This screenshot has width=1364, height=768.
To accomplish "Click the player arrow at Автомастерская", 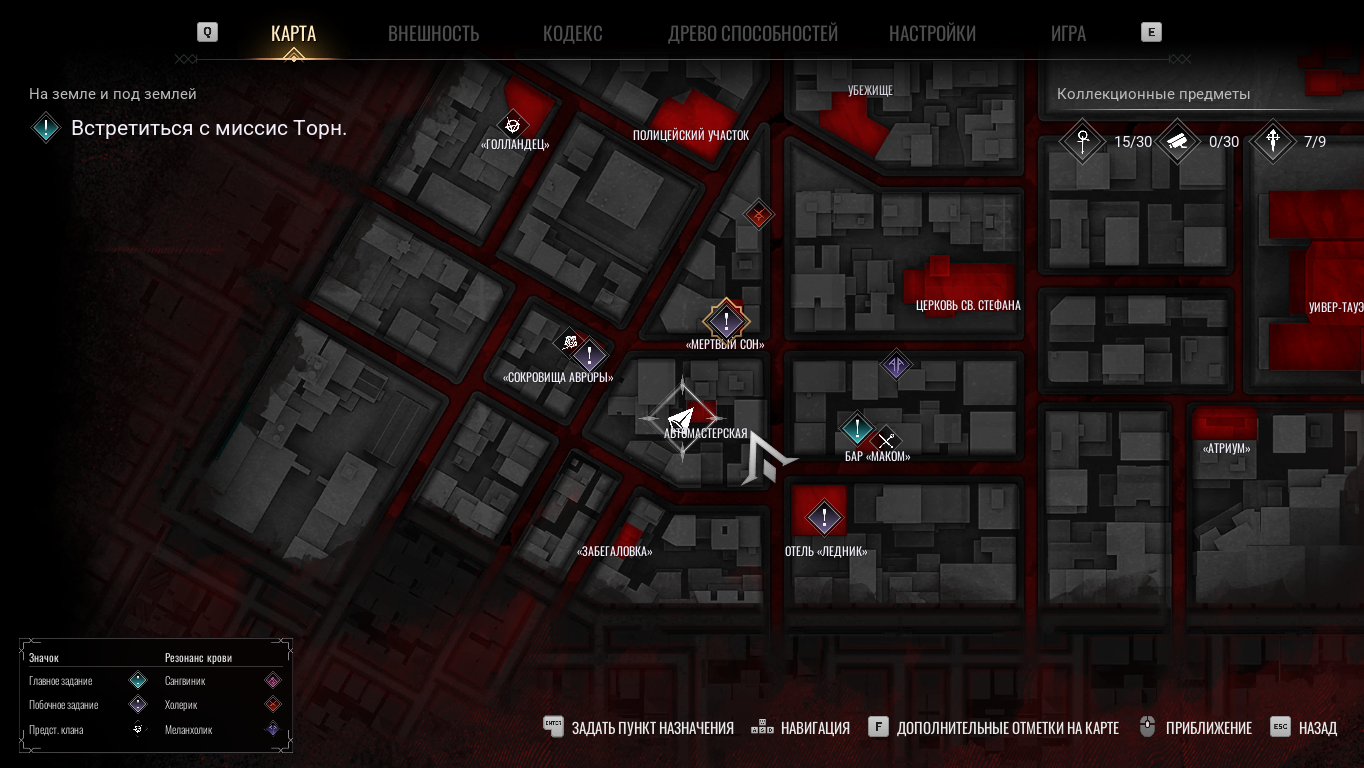I will click(x=682, y=417).
